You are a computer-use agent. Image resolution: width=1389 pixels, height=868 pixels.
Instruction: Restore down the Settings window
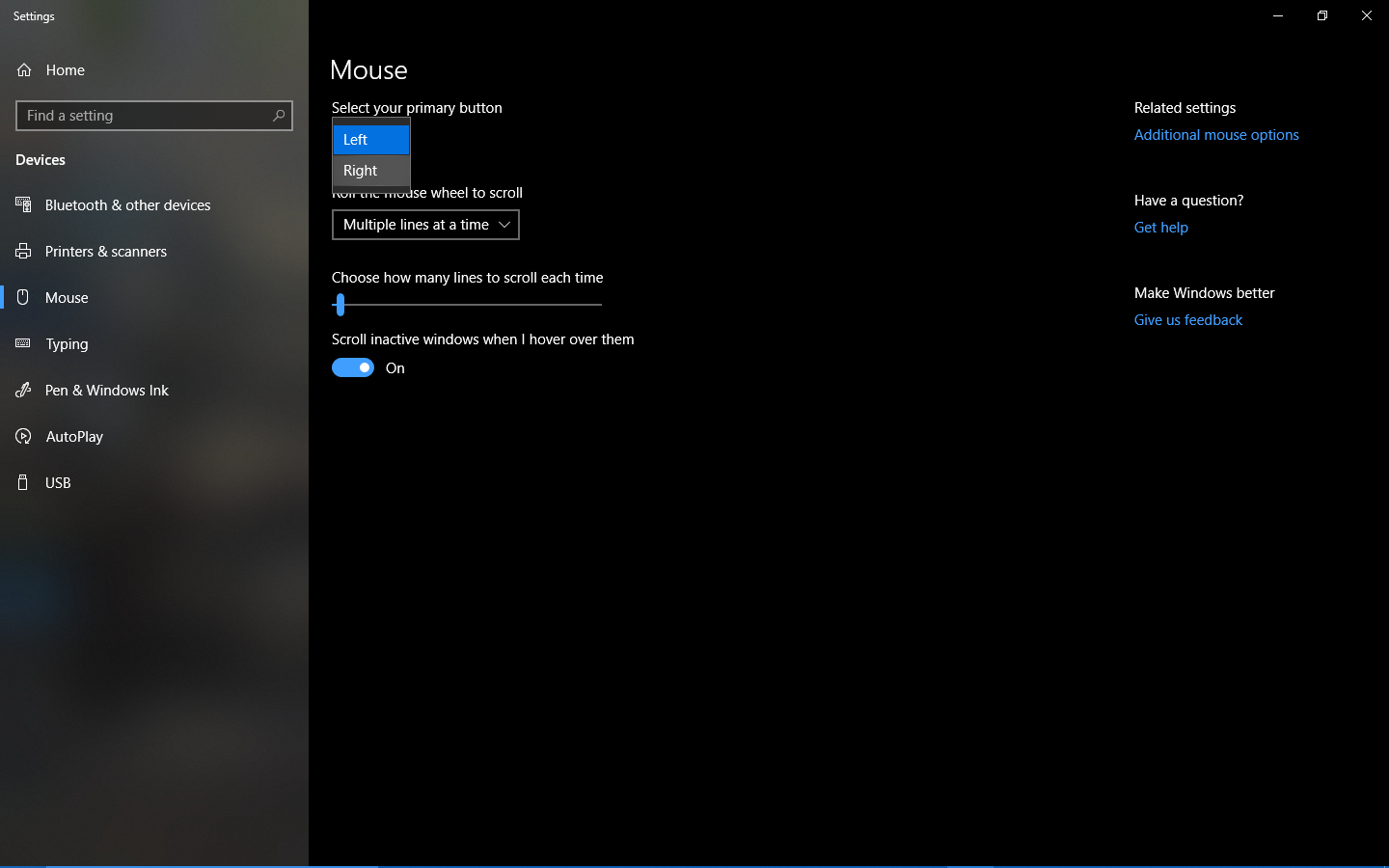pyautogui.click(x=1322, y=15)
